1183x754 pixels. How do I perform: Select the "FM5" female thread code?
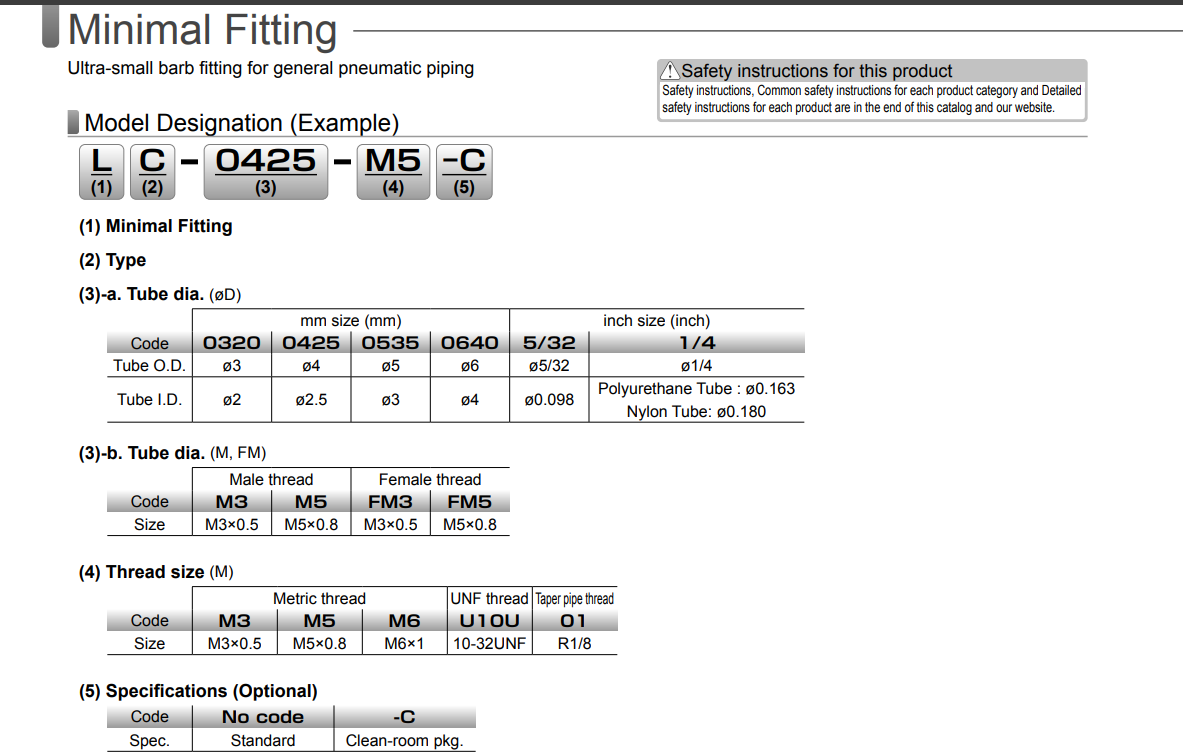point(469,502)
